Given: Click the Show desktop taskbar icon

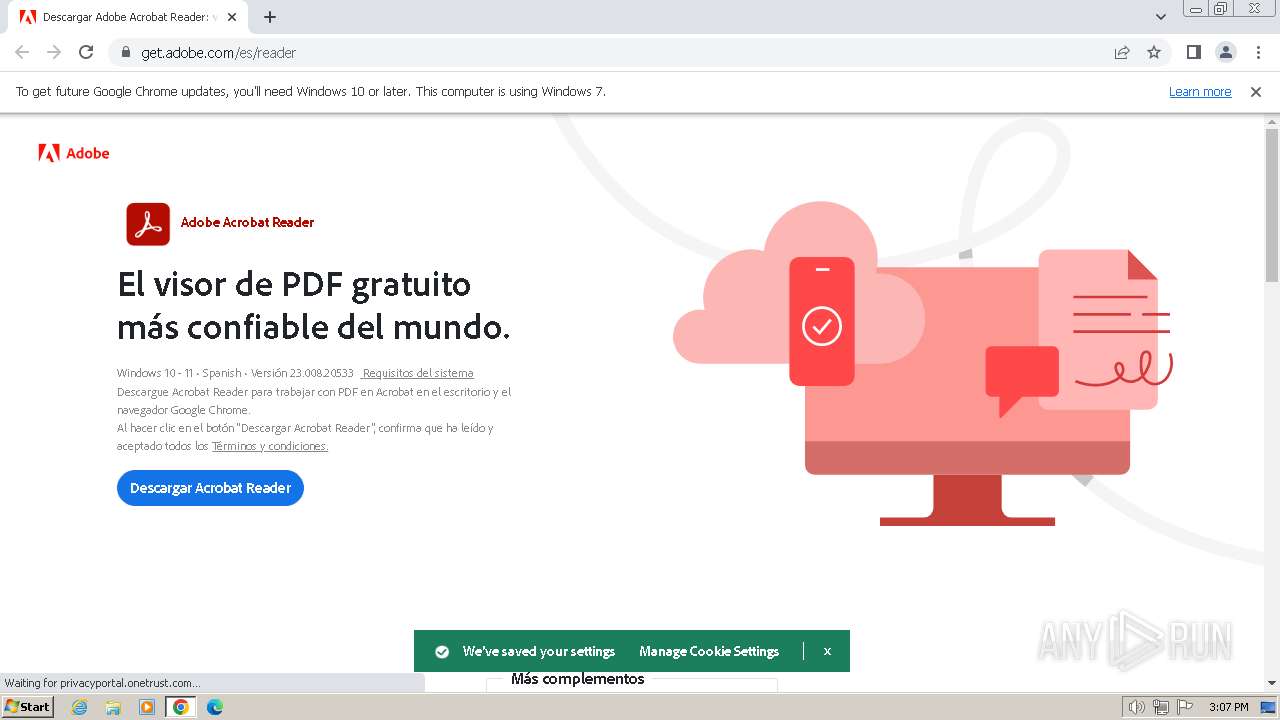Looking at the screenshot, I should point(1268,707).
